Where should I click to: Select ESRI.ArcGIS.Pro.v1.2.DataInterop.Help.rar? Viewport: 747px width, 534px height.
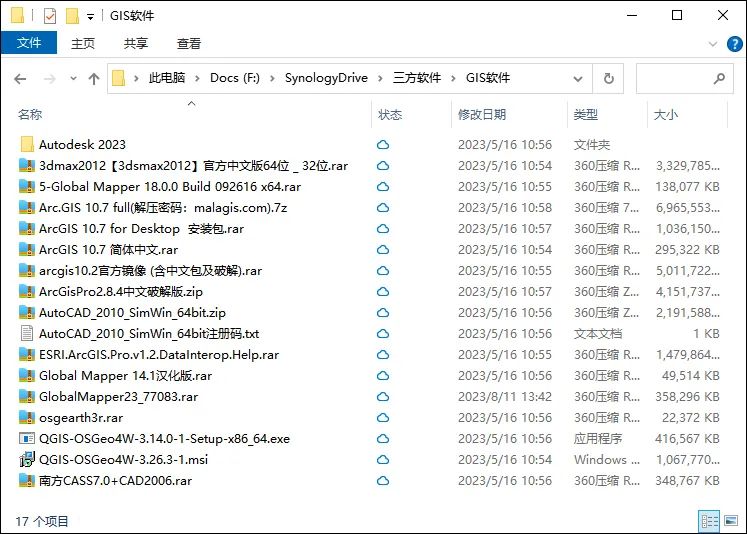159,354
